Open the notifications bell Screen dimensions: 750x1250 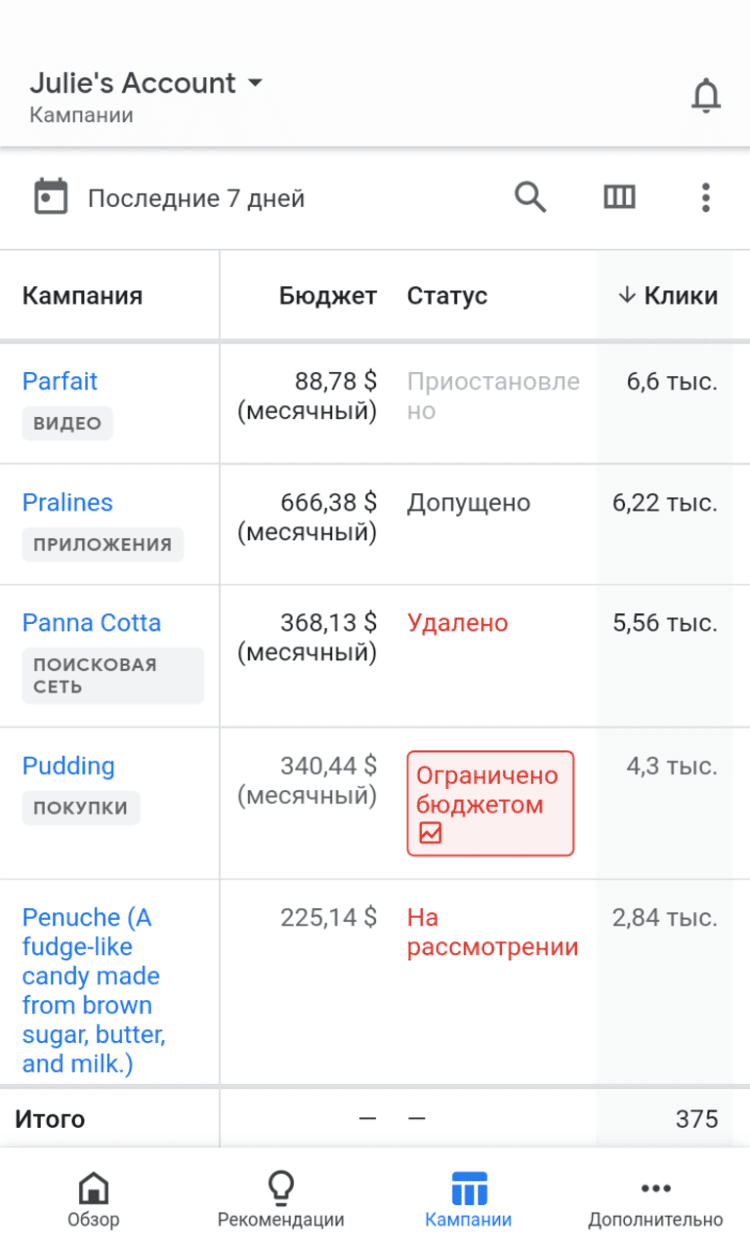tap(706, 96)
